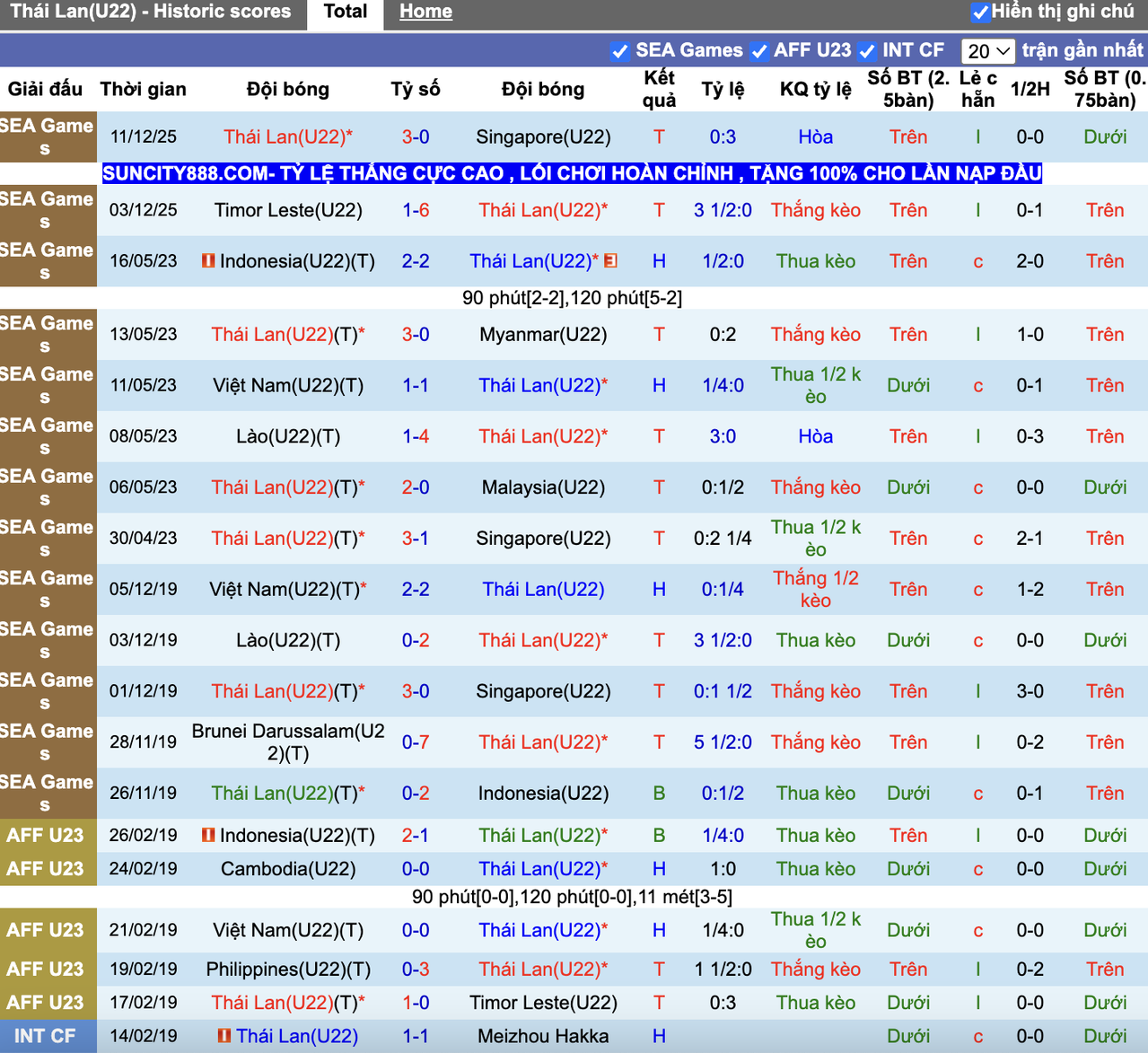Image resolution: width=1148 pixels, height=1053 pixels.
Task: Select Malaysia(U22) team name
Action: click(x=543, y=487)
